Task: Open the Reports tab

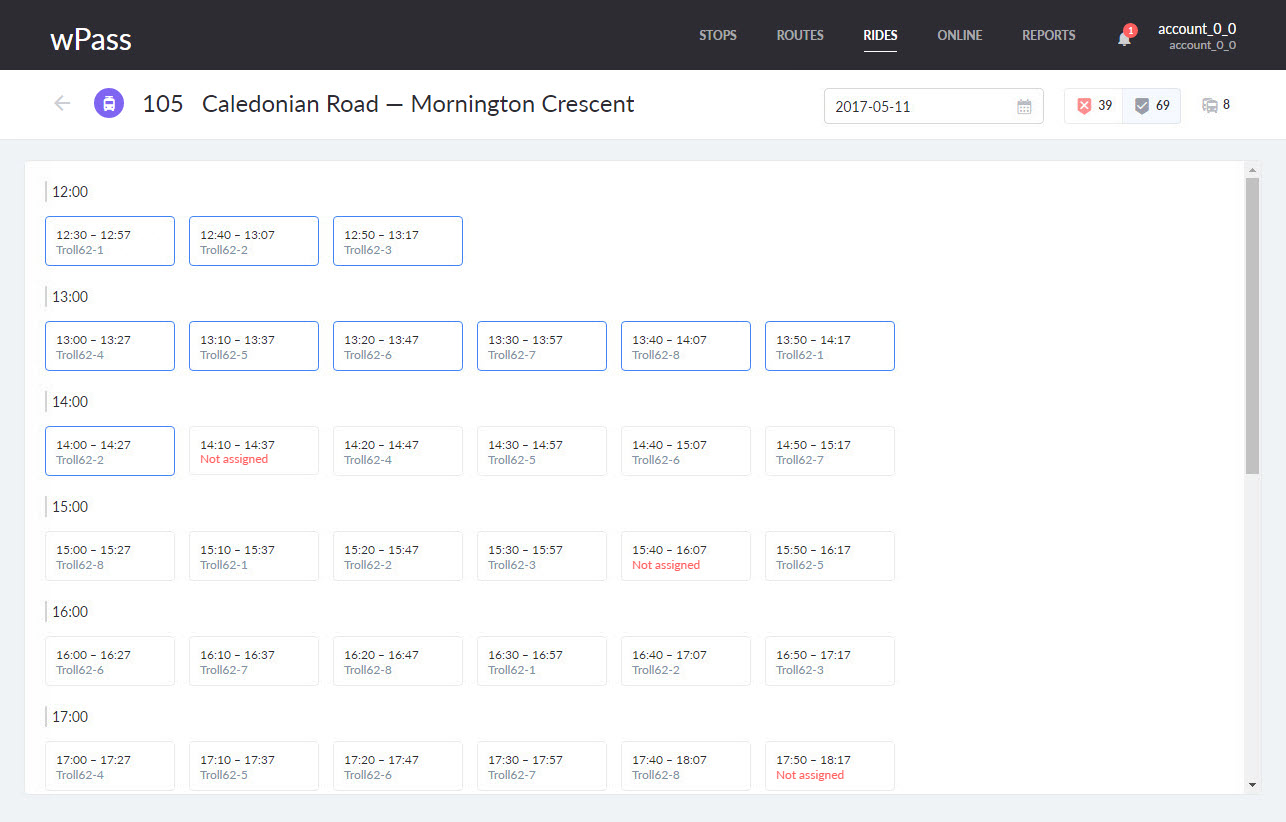Action: (x=1048, y=35)
